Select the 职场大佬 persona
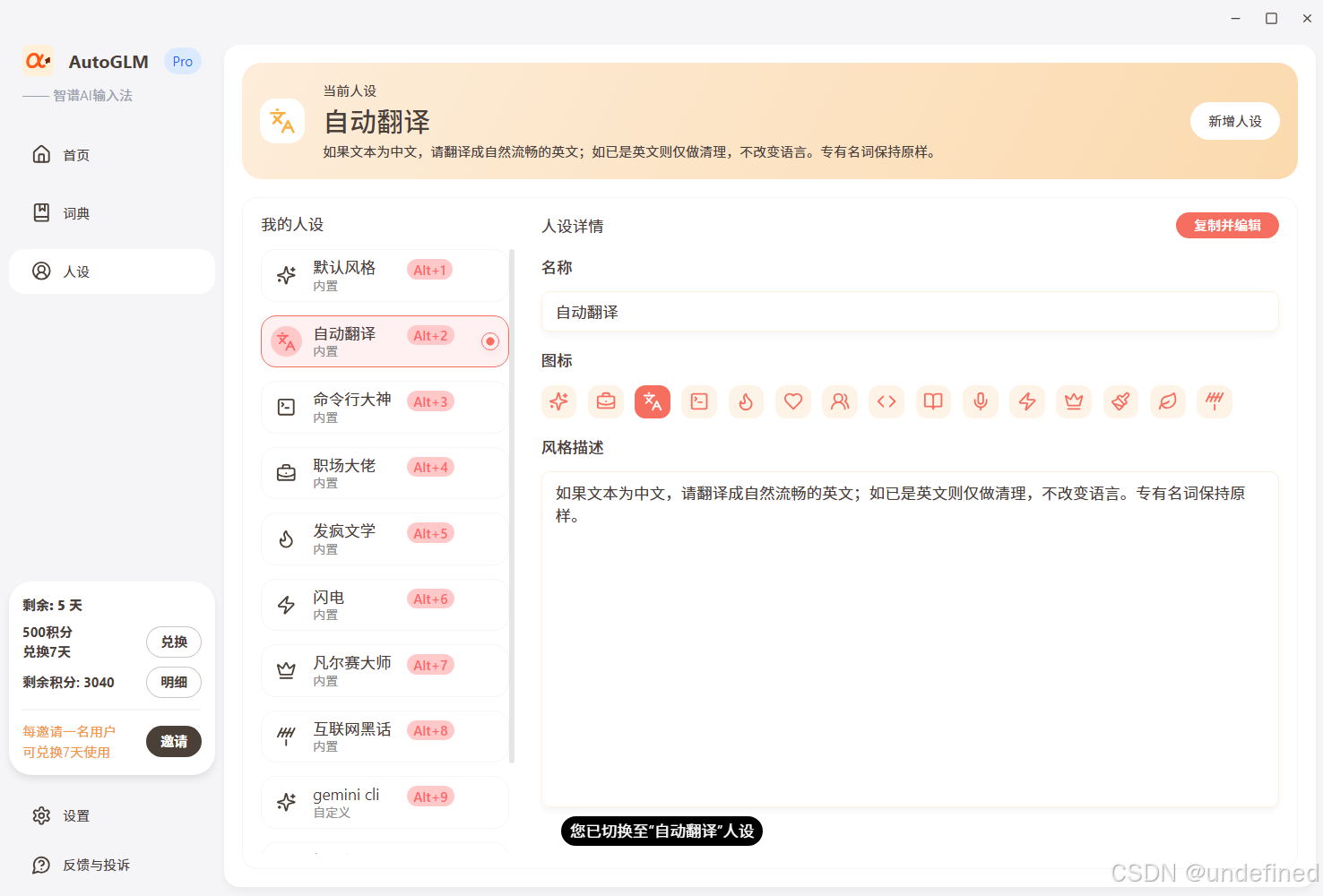Viewport: 1323px width, 896px height. tap(385, 473)
